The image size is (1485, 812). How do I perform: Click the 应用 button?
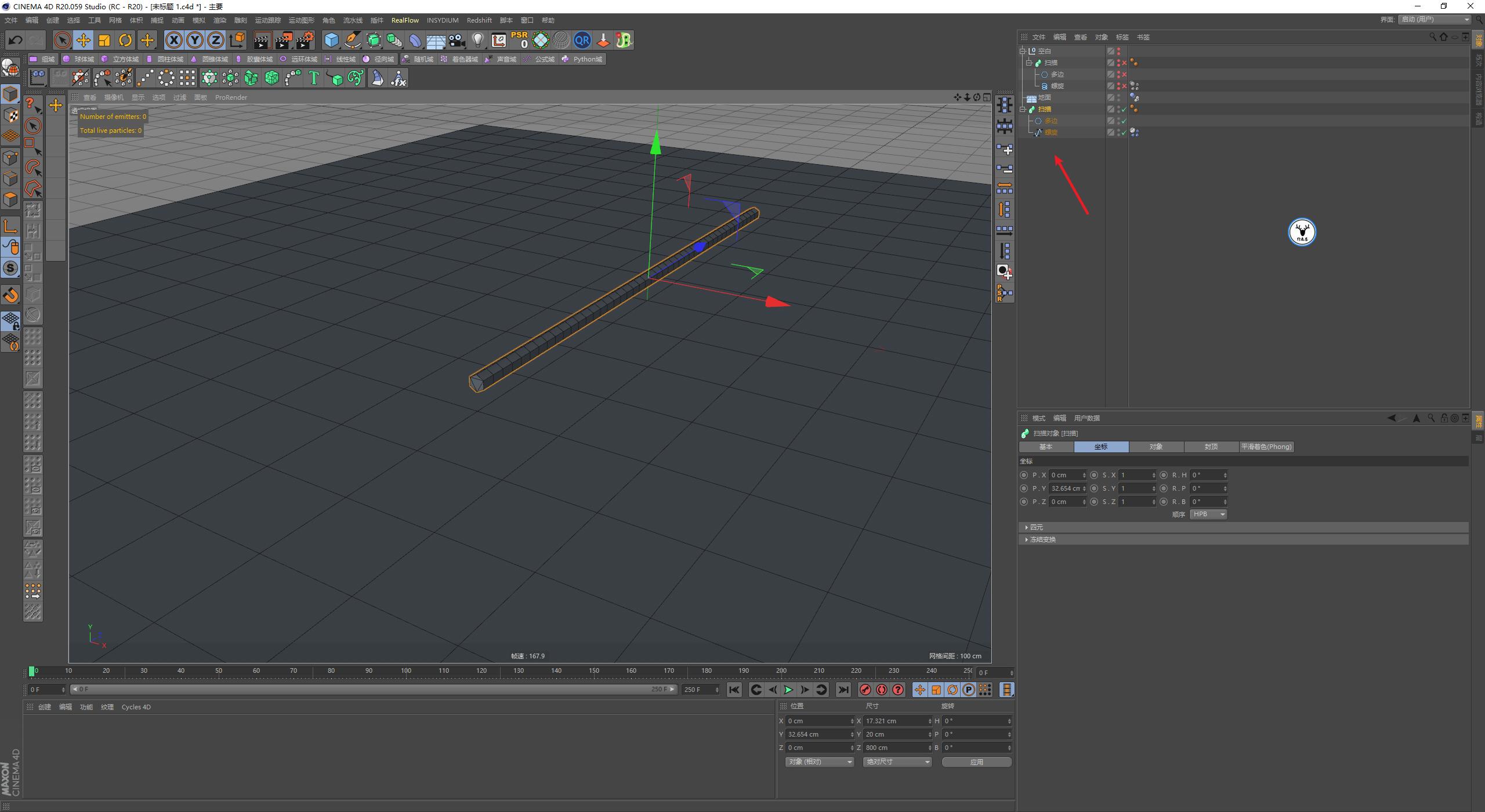point(977,762)
